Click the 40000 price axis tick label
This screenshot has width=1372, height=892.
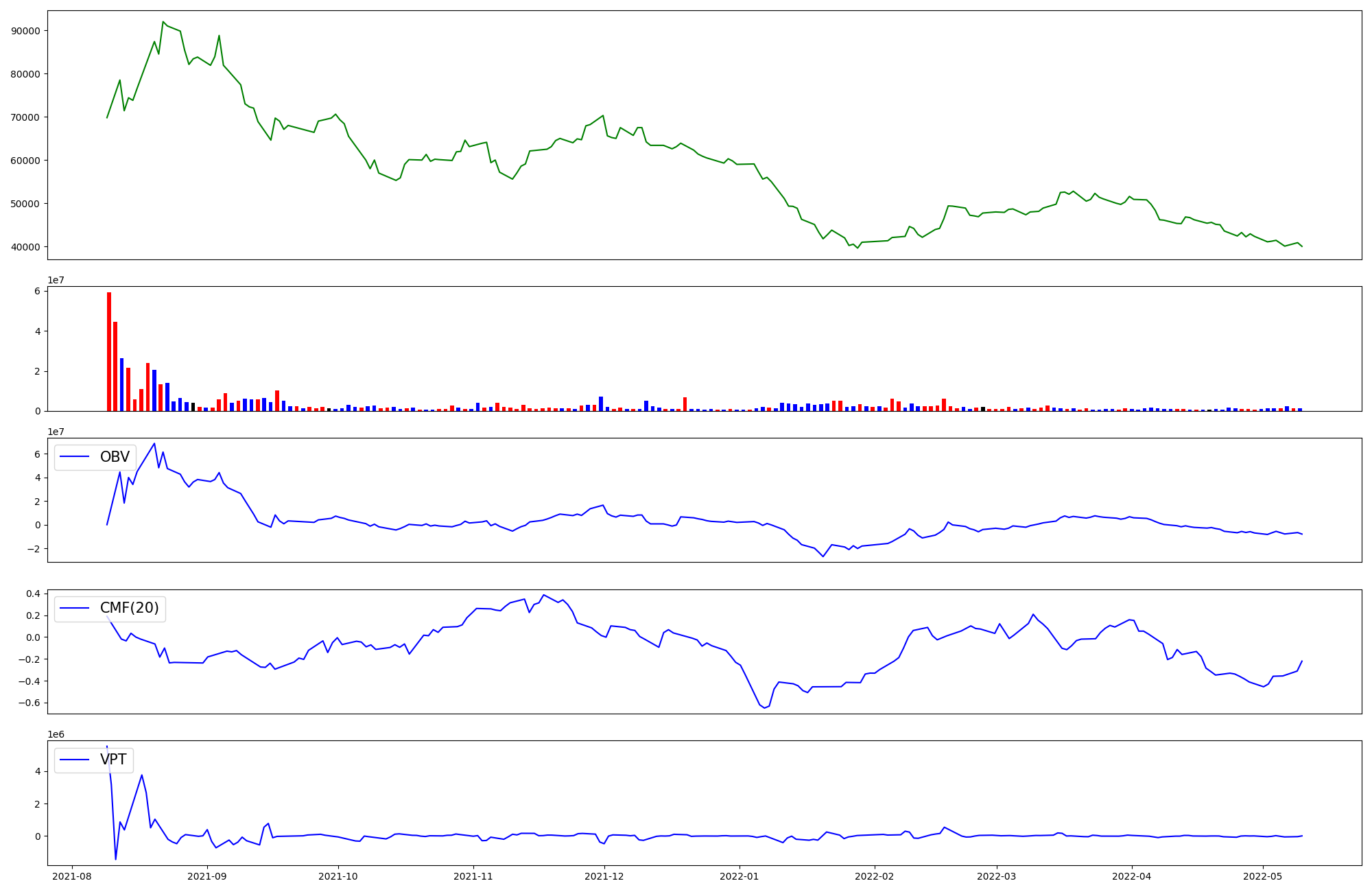(x=26, y=247)
